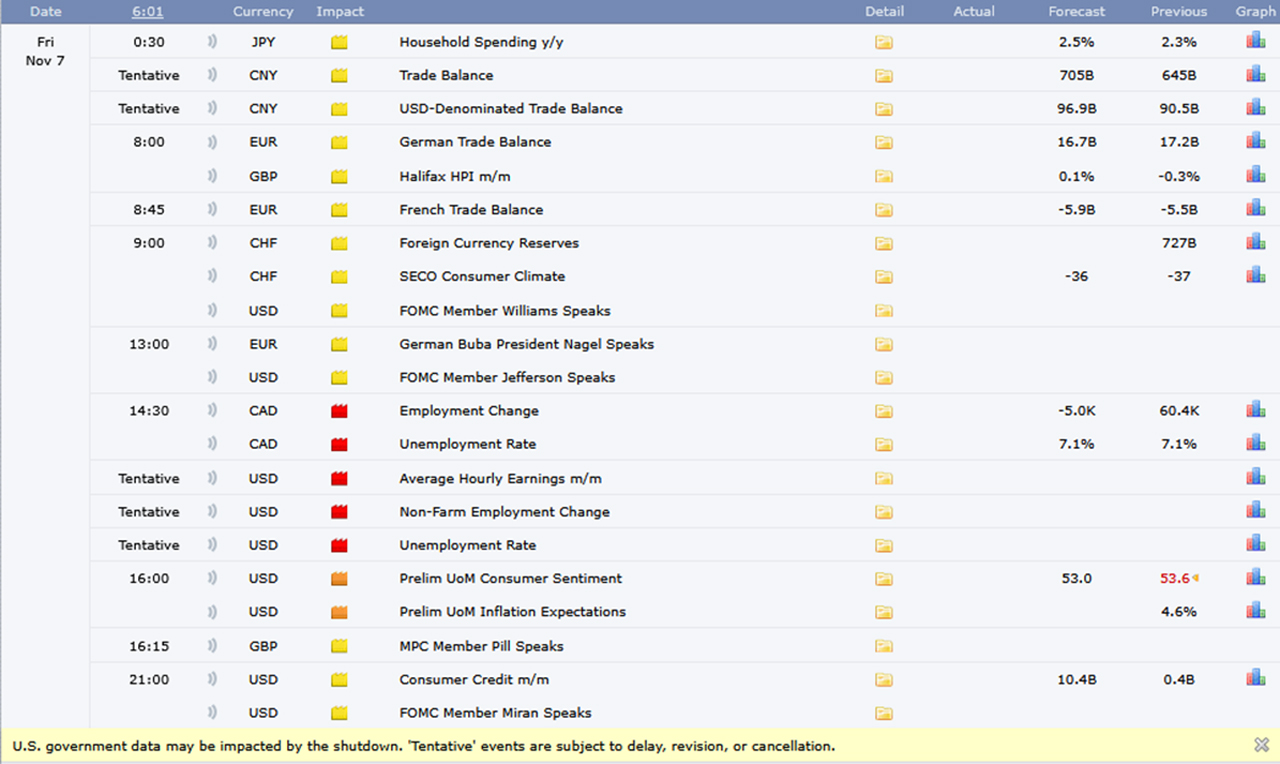This screenshot has width=1280, height=764.
Task: Click the Currency column header
Action: [262, 11]
